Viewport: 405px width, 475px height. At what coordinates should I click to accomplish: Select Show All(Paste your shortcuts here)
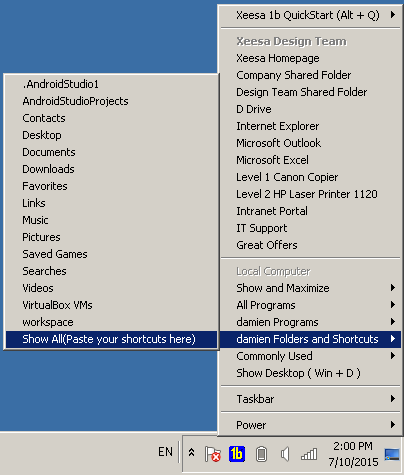[x=111, y=339]
